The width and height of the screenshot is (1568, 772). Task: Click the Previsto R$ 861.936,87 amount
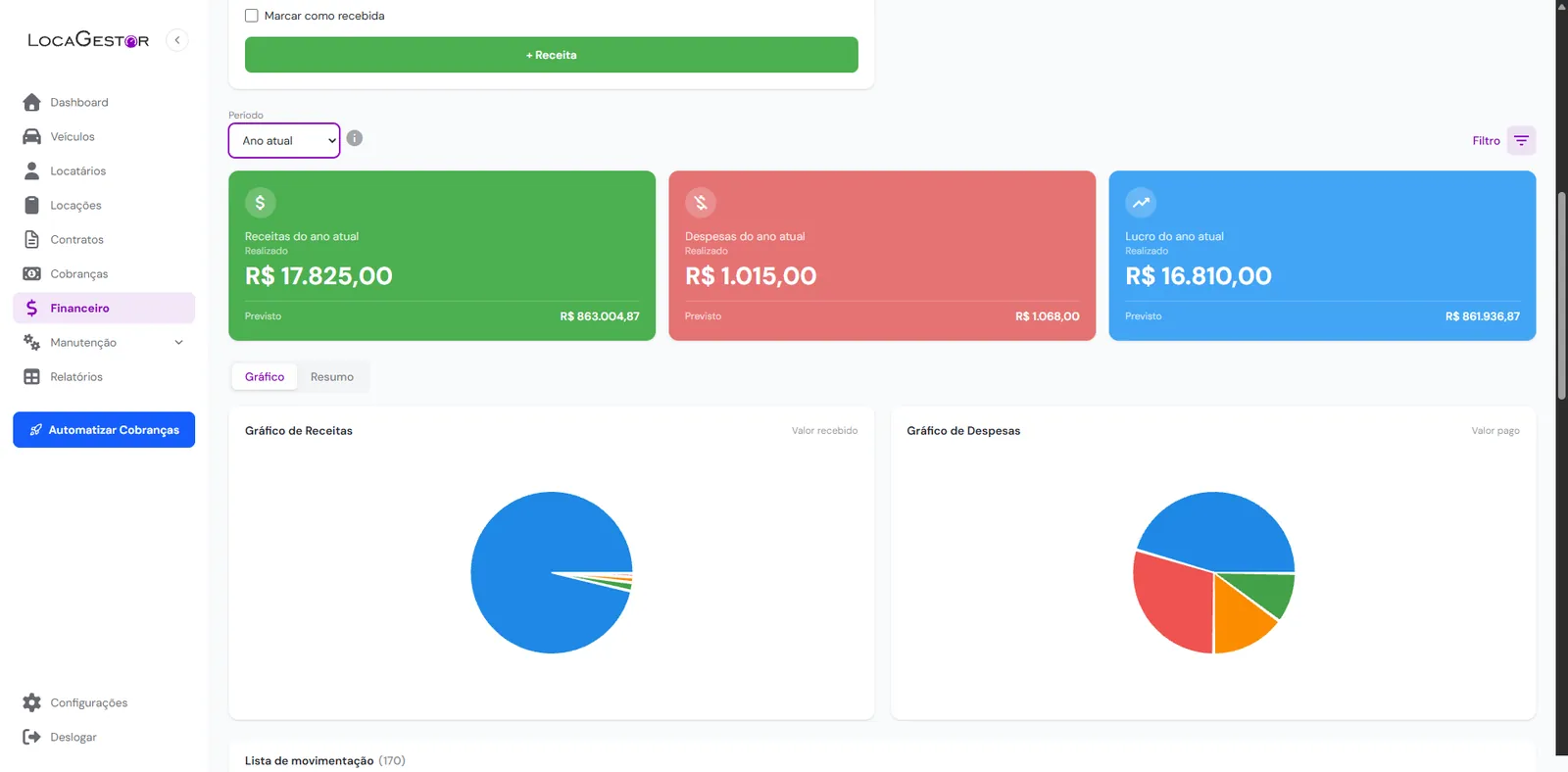click(1483, 316)
